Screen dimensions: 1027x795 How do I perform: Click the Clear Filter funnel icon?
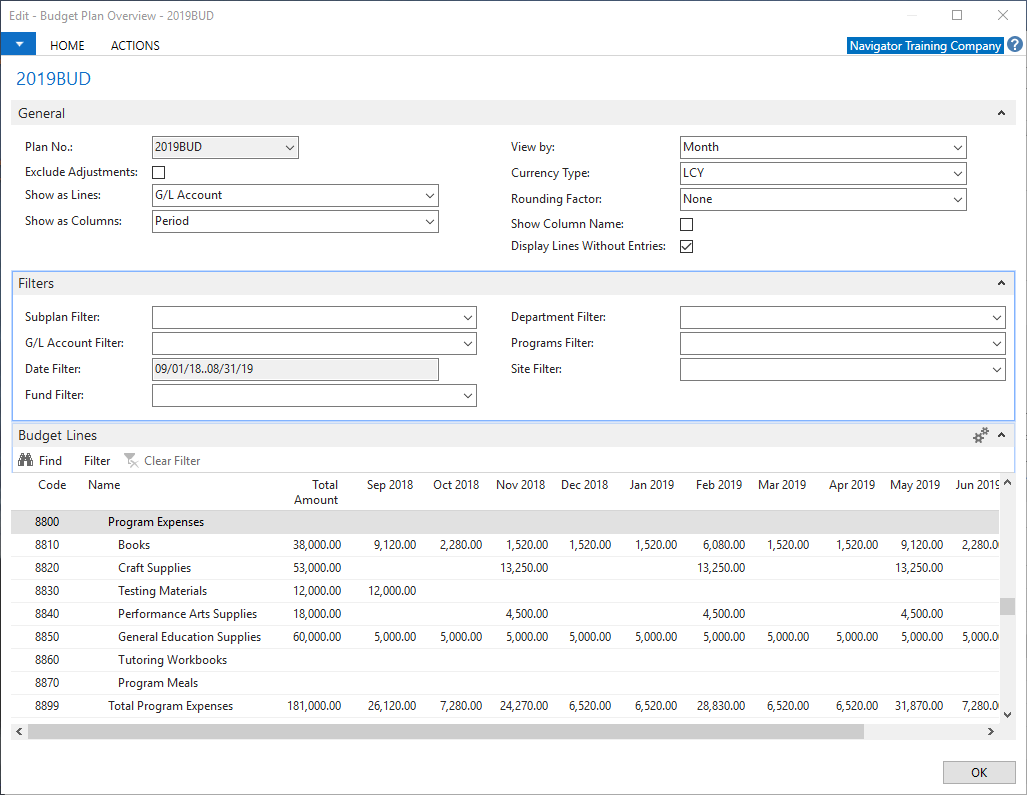pyautogui.click(x=130, y=461)
